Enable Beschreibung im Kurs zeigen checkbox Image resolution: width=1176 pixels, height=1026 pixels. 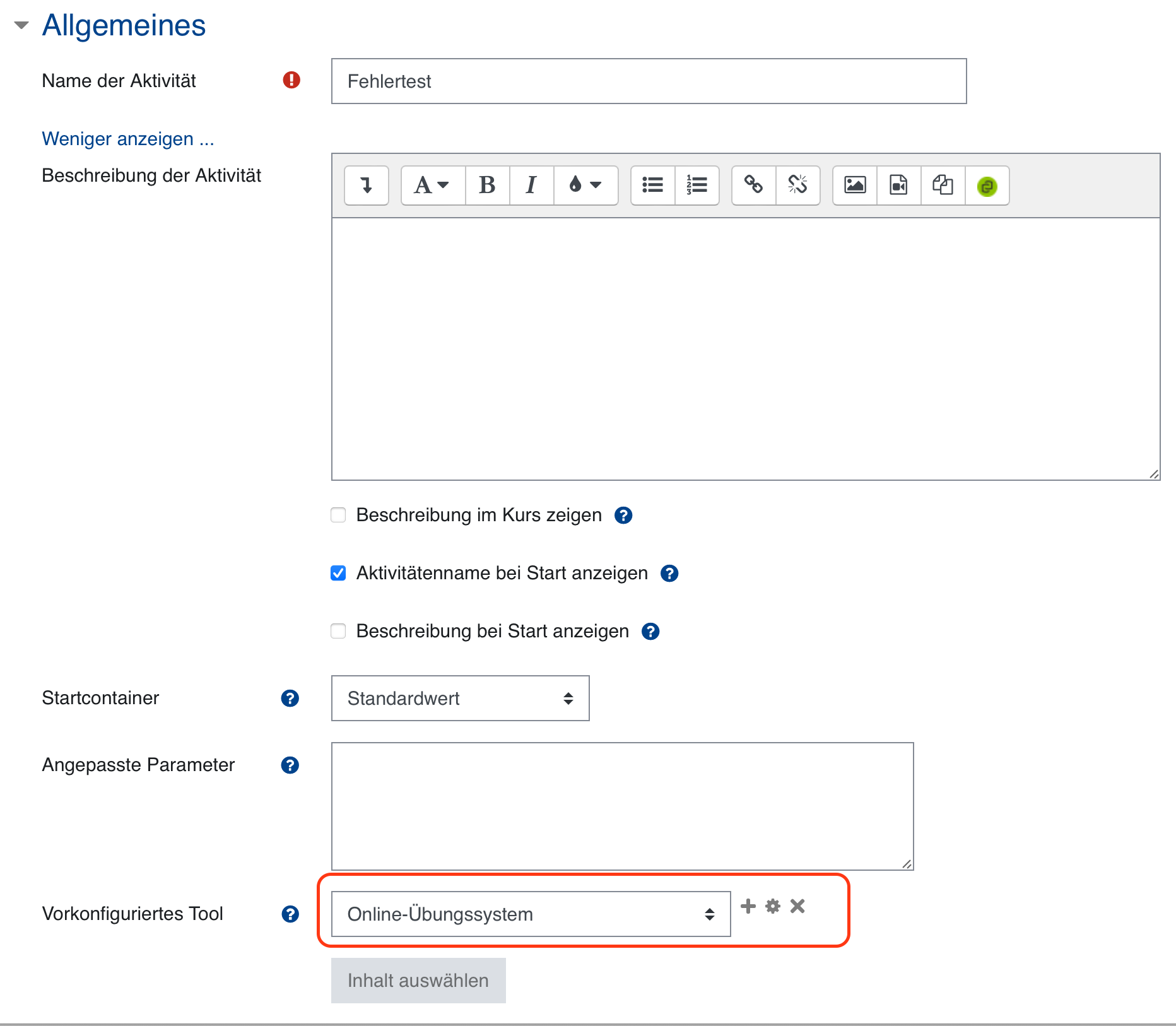pos(338,515)
